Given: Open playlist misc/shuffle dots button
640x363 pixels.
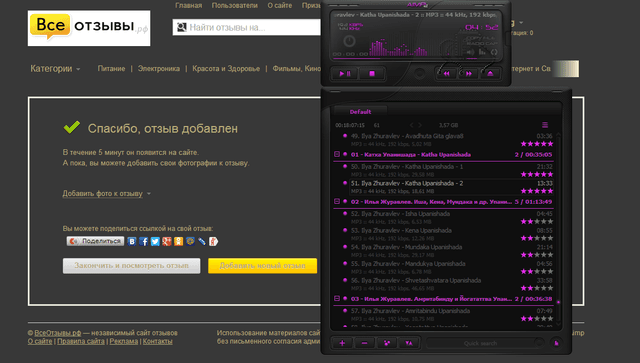Looking at the screenshot, I should (x=387, y=343).
